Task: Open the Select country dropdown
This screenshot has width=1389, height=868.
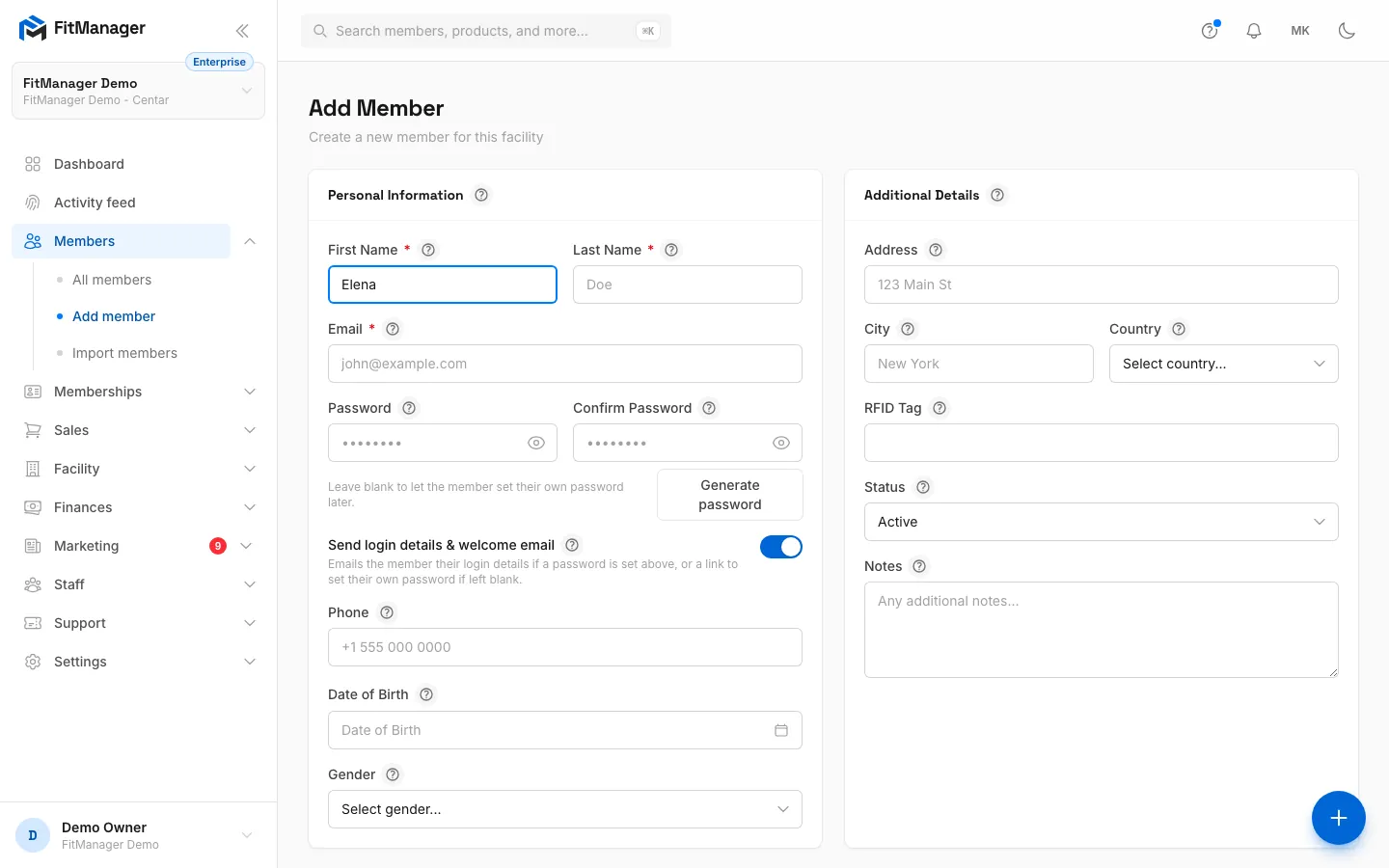Action: (1224, 364)
